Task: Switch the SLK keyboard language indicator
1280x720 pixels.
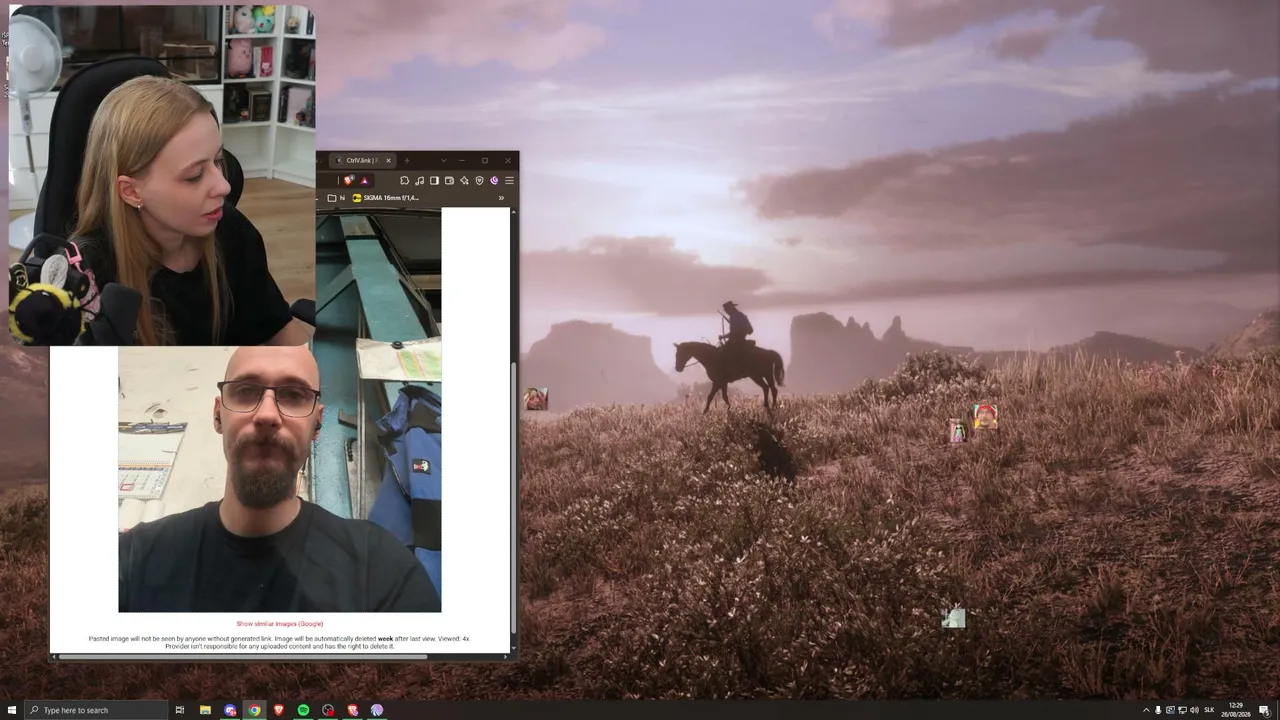Action: [1209, 710]
